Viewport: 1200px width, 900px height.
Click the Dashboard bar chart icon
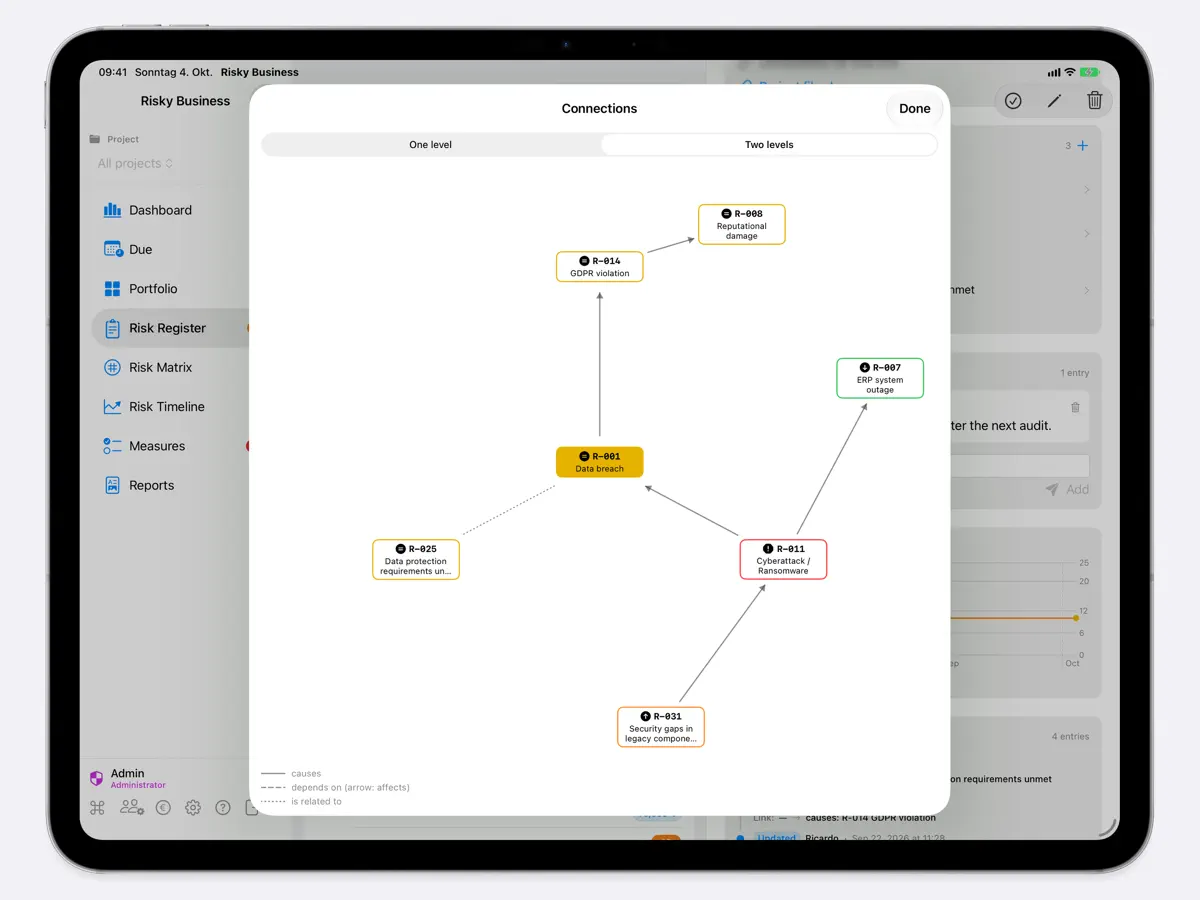112,210
